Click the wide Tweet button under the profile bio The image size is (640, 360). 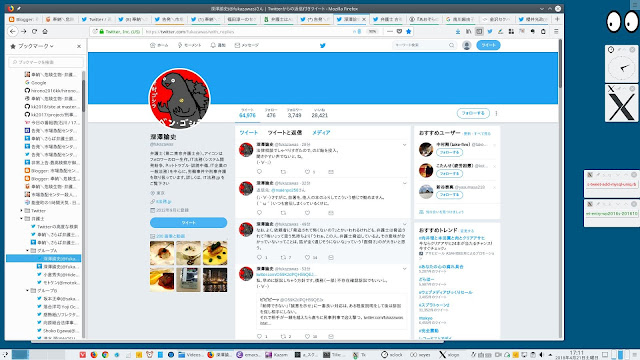pos(189,222)
